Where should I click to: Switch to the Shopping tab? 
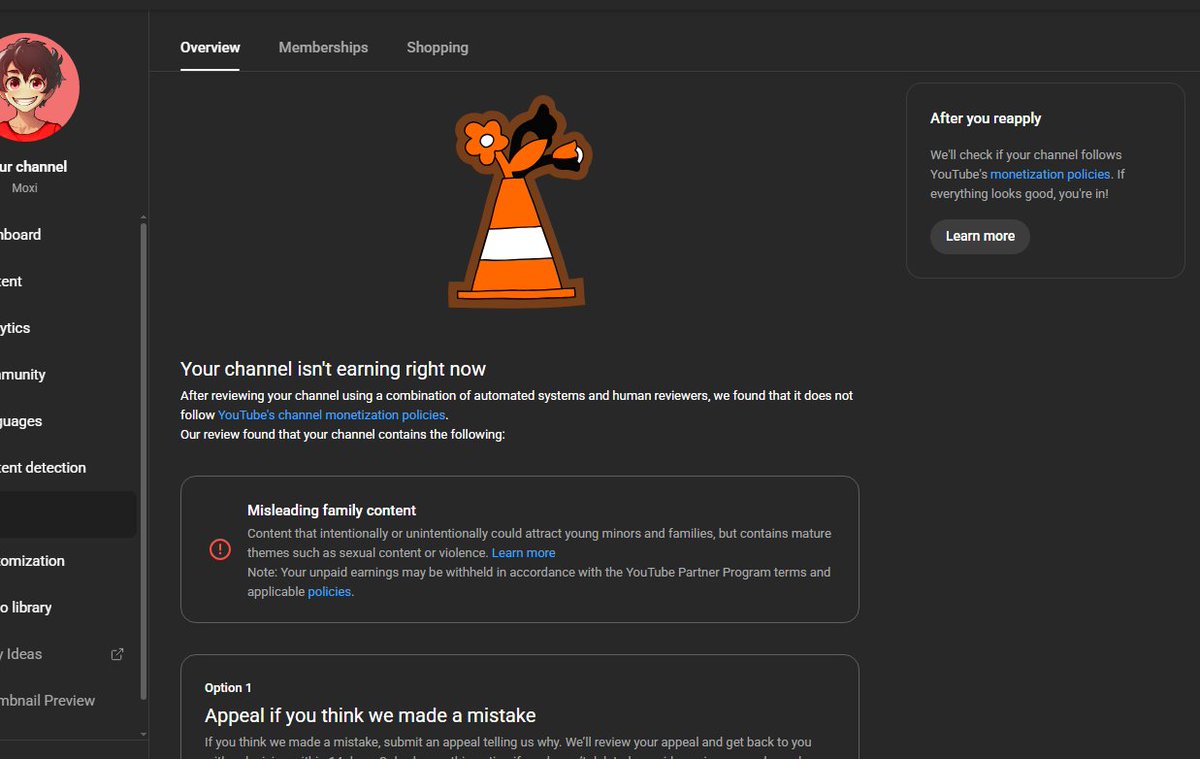click(437, 47)
